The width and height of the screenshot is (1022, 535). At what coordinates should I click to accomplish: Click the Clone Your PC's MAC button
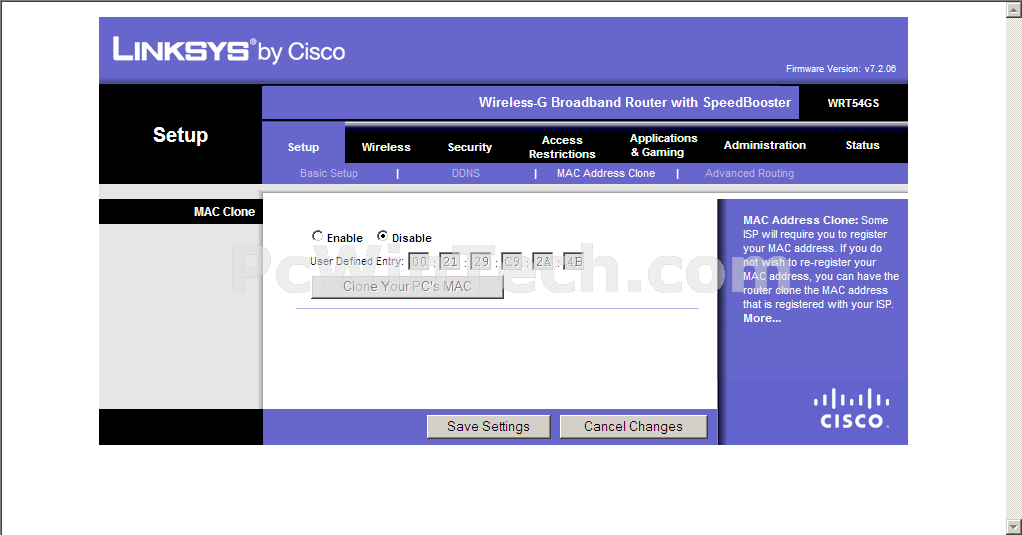pos(407,287)
